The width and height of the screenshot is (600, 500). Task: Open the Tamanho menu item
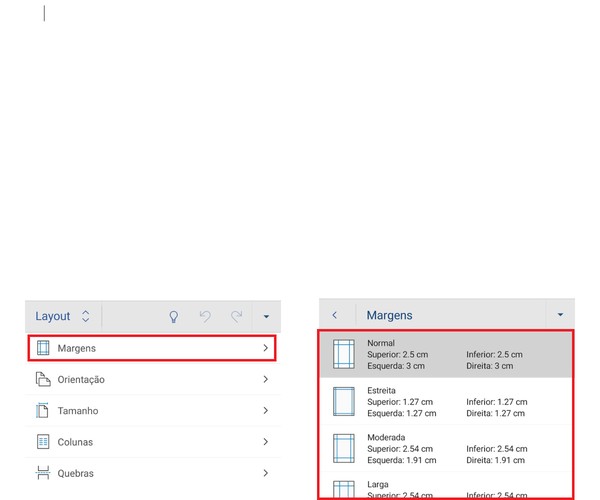click(153, 411)
